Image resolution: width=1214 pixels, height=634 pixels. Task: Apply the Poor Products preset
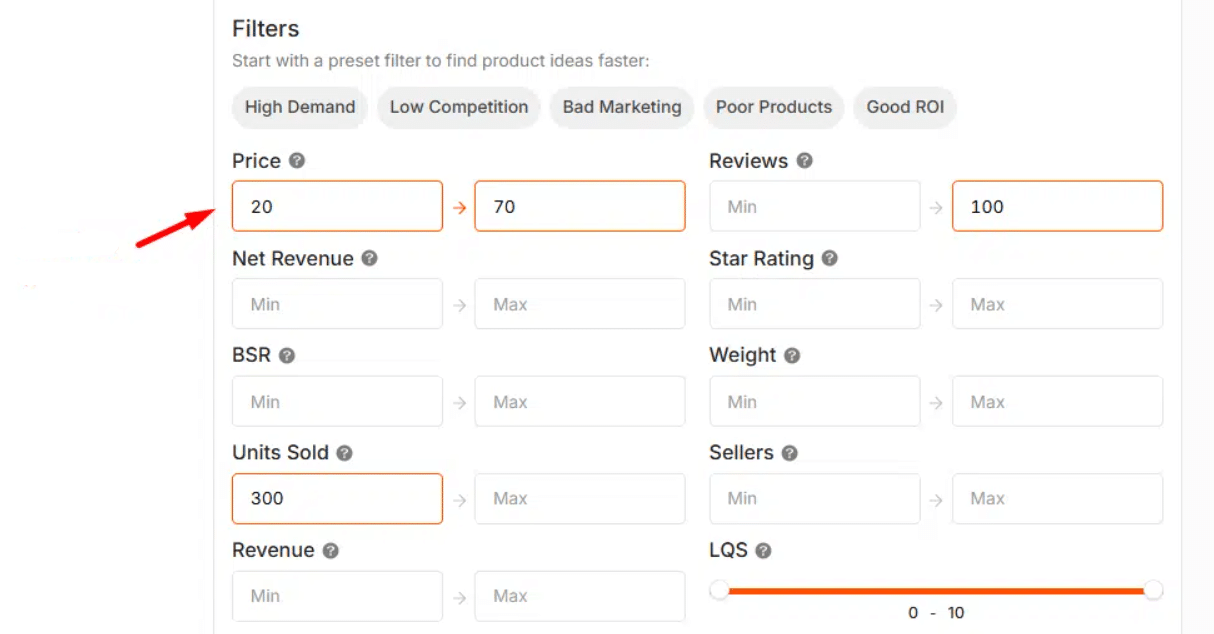(x=774, y=107)
